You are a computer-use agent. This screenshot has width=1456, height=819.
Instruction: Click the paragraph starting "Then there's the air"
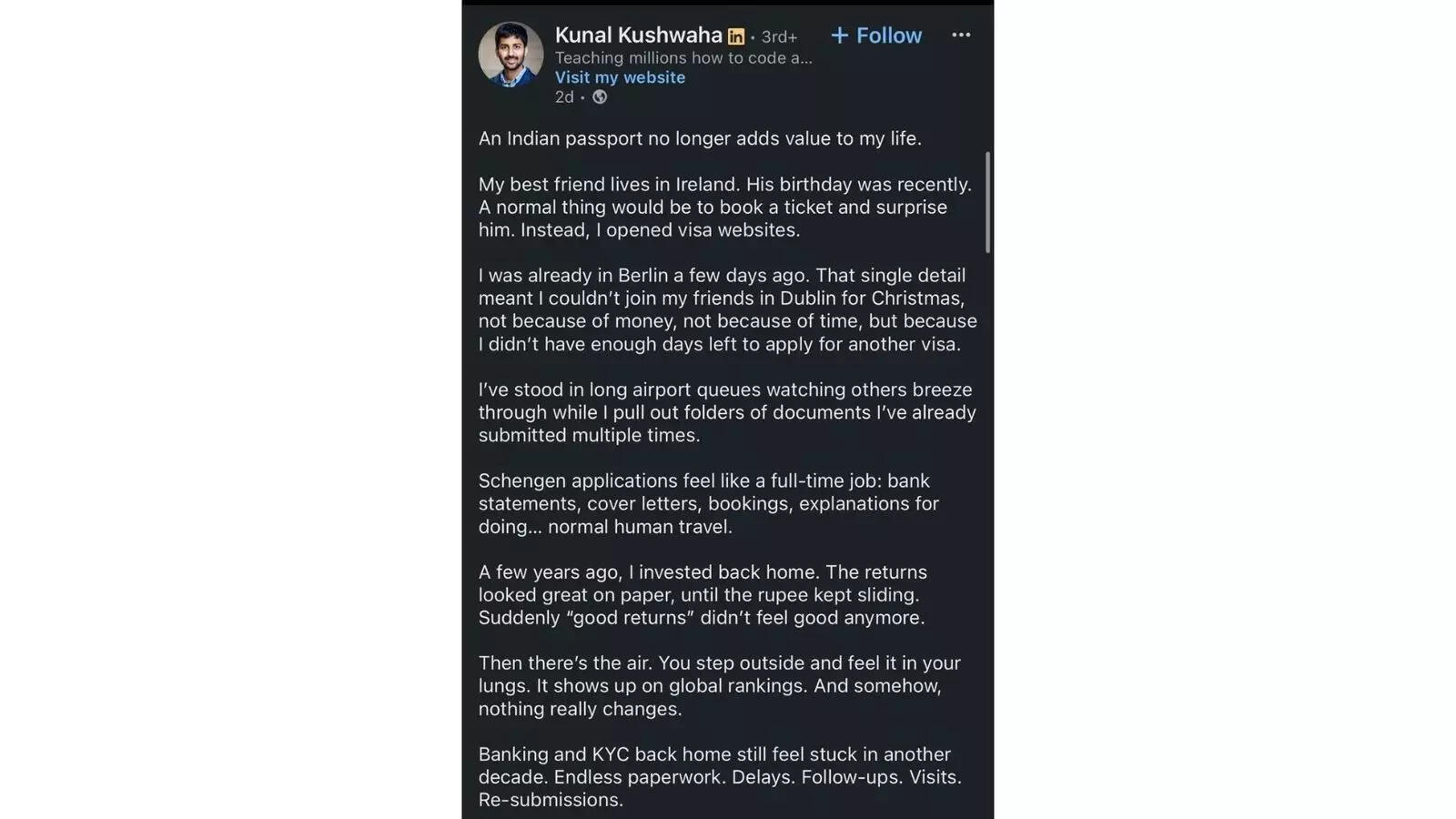click(719, 686)
